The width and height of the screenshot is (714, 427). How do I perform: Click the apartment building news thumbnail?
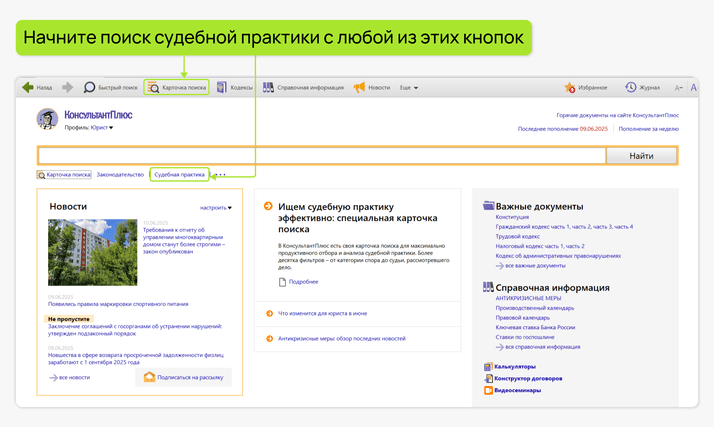click(92, 252)
